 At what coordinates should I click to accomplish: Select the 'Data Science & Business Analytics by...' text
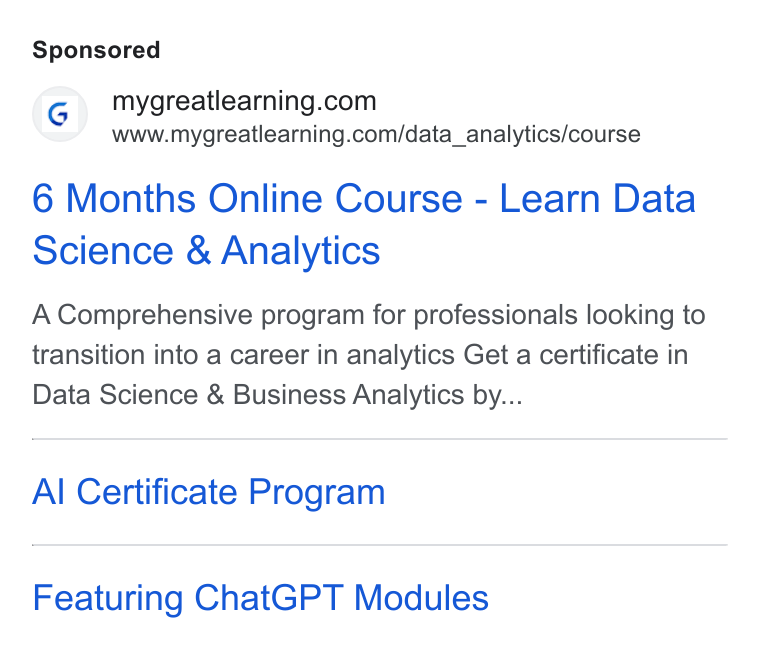coord(277,395)
